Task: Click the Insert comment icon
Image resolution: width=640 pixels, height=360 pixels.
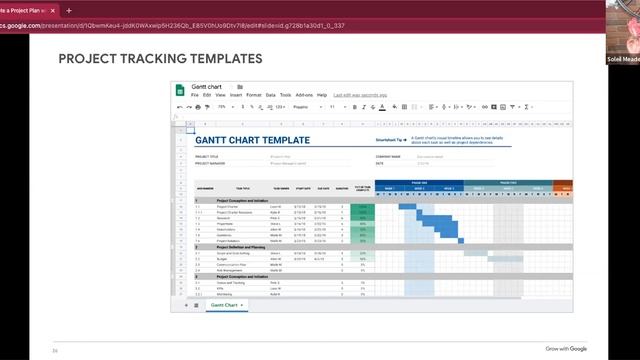Action: [494, 107]
